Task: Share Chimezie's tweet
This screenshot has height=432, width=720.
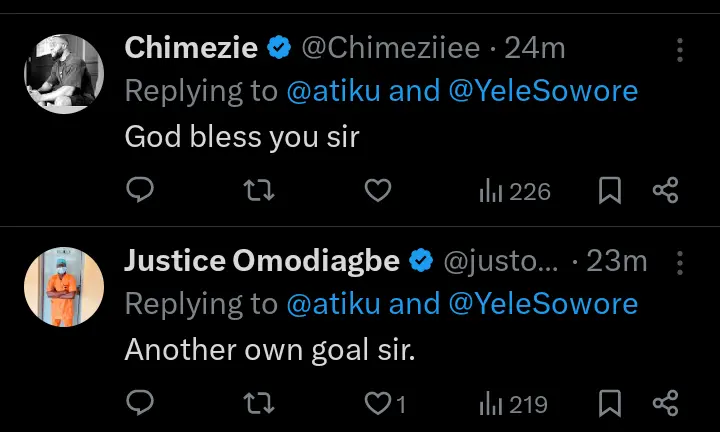Action: [x=666, y=190]
